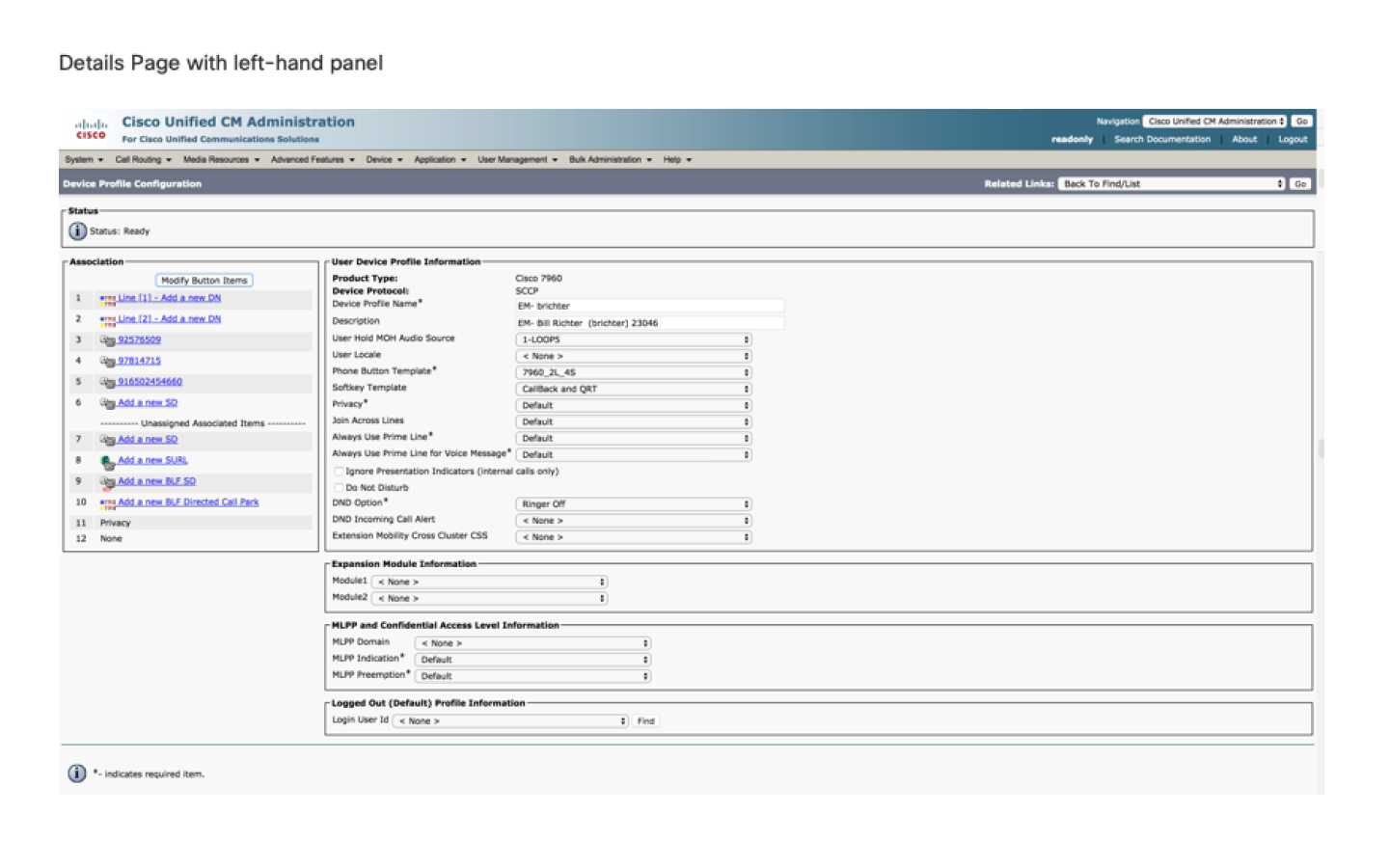Click the BLF SD icon in row 9

(x=107, y=481)
